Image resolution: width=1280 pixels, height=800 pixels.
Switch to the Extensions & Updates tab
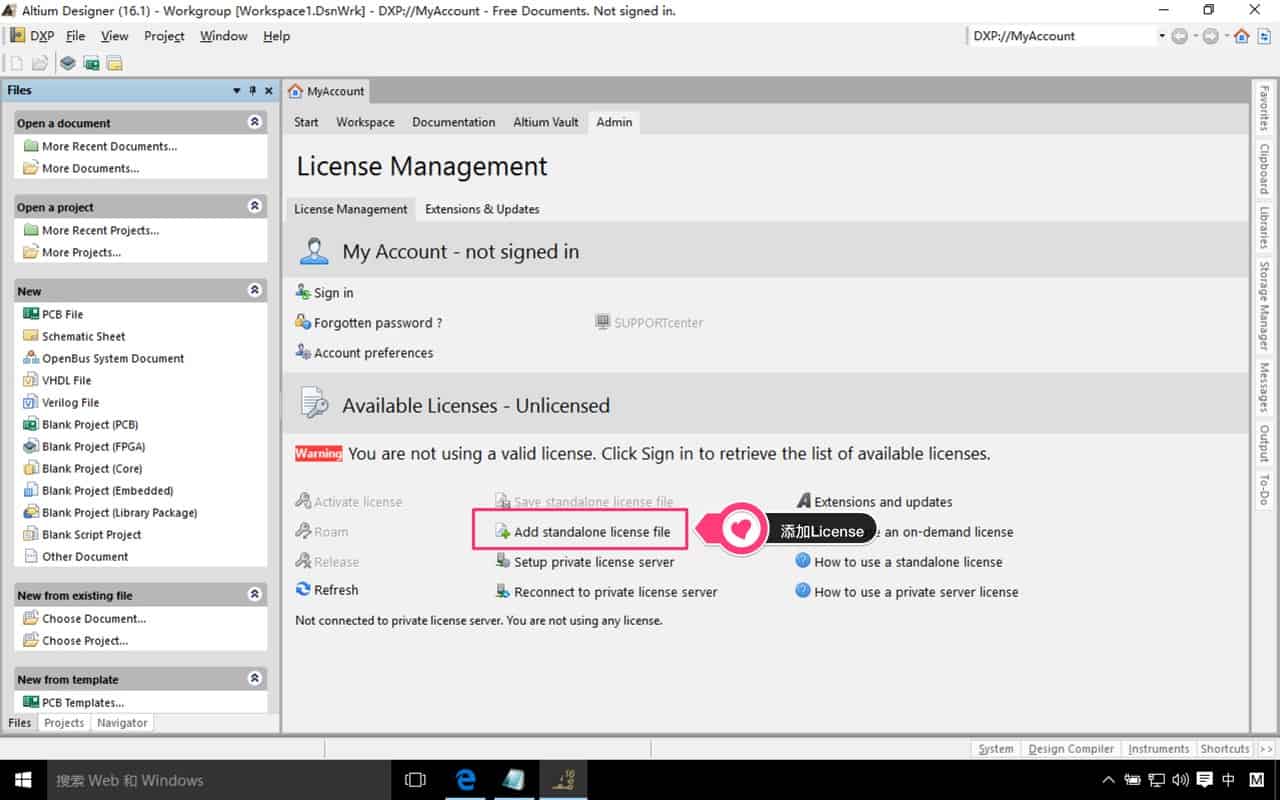click(482, 209)
